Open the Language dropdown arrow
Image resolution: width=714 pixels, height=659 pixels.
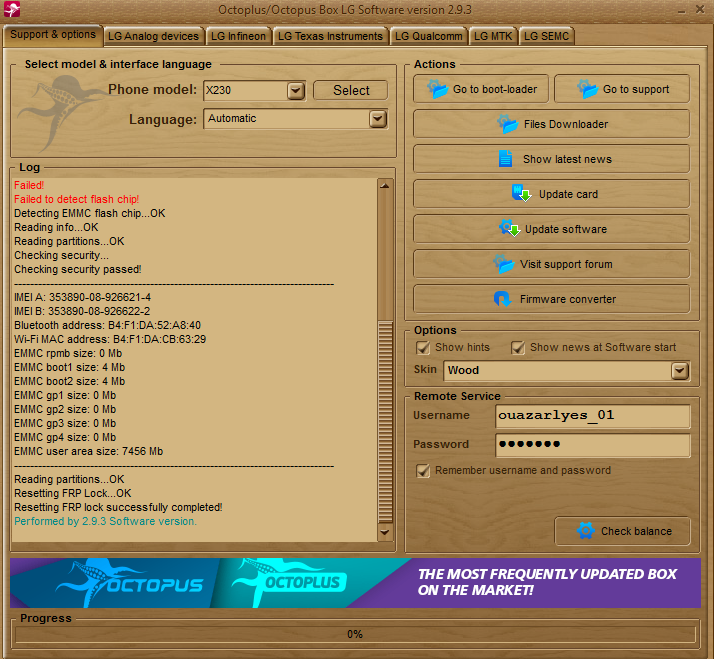(378, 119)
